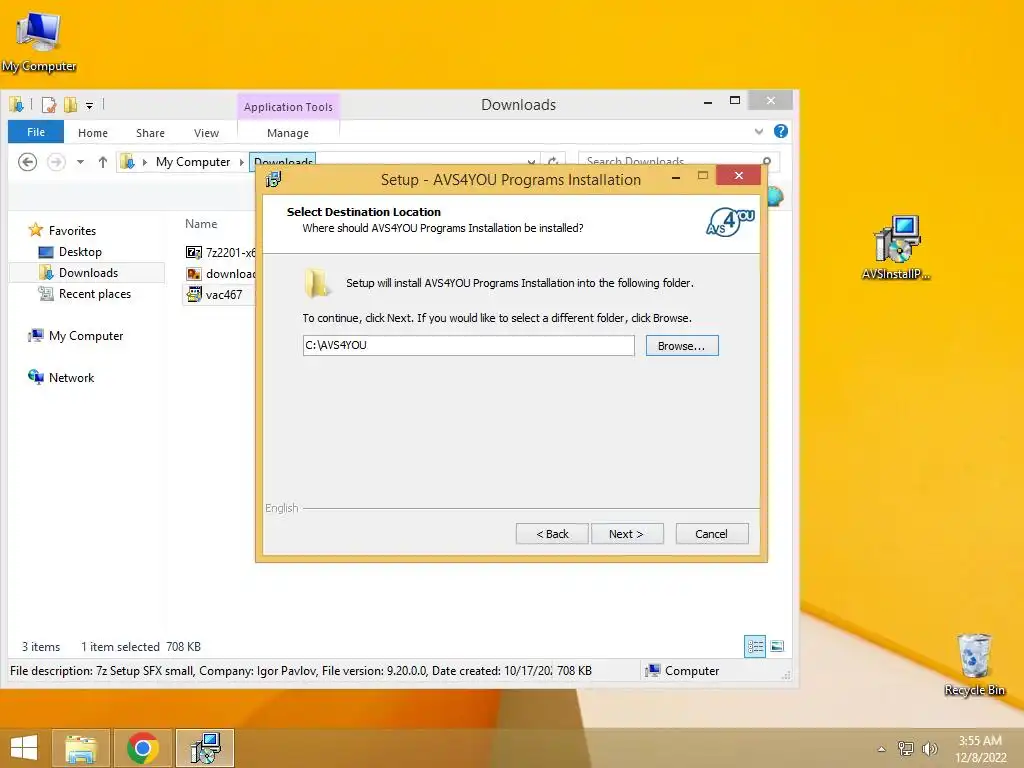Go up one folder level
Screen dimensions: 1024x768
pos(103,162)
